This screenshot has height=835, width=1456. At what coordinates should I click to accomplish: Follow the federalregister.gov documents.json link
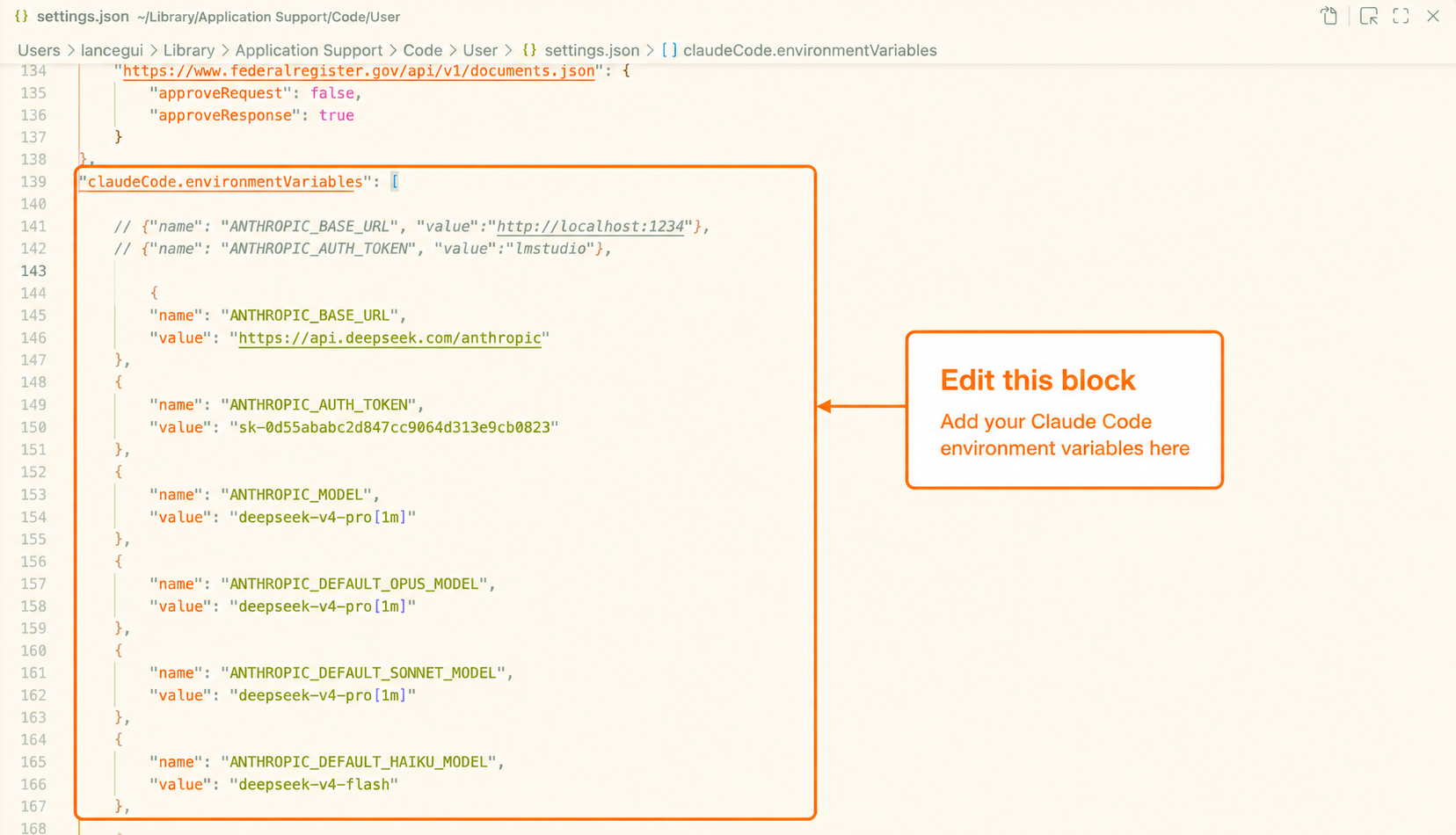[359, 70]
